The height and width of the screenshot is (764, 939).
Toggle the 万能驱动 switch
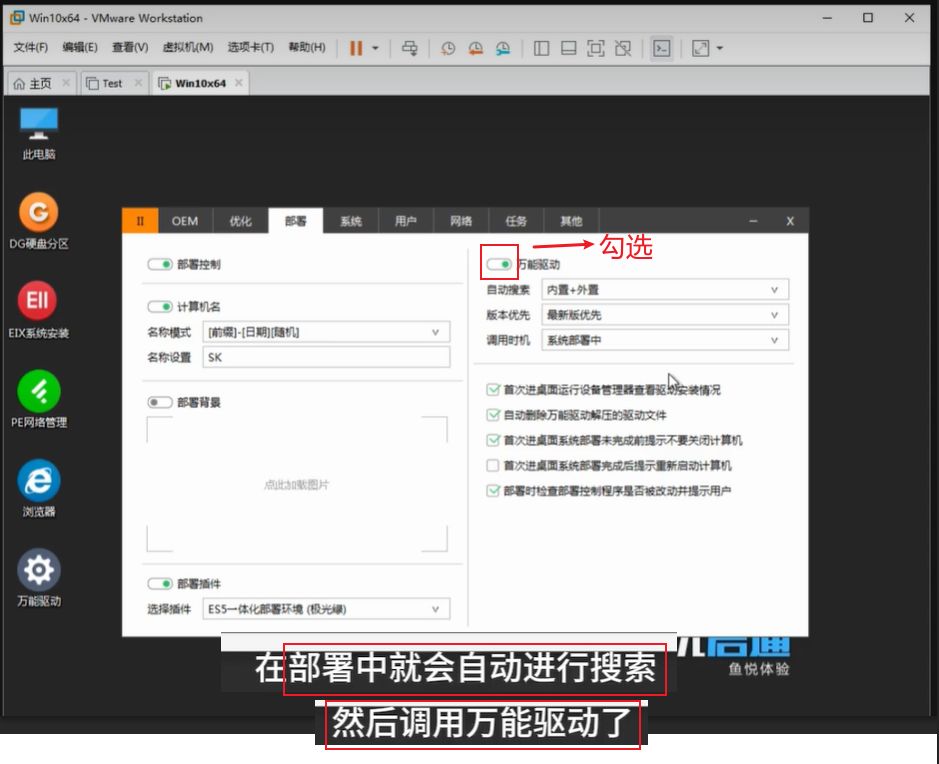[x=499, y=264]
